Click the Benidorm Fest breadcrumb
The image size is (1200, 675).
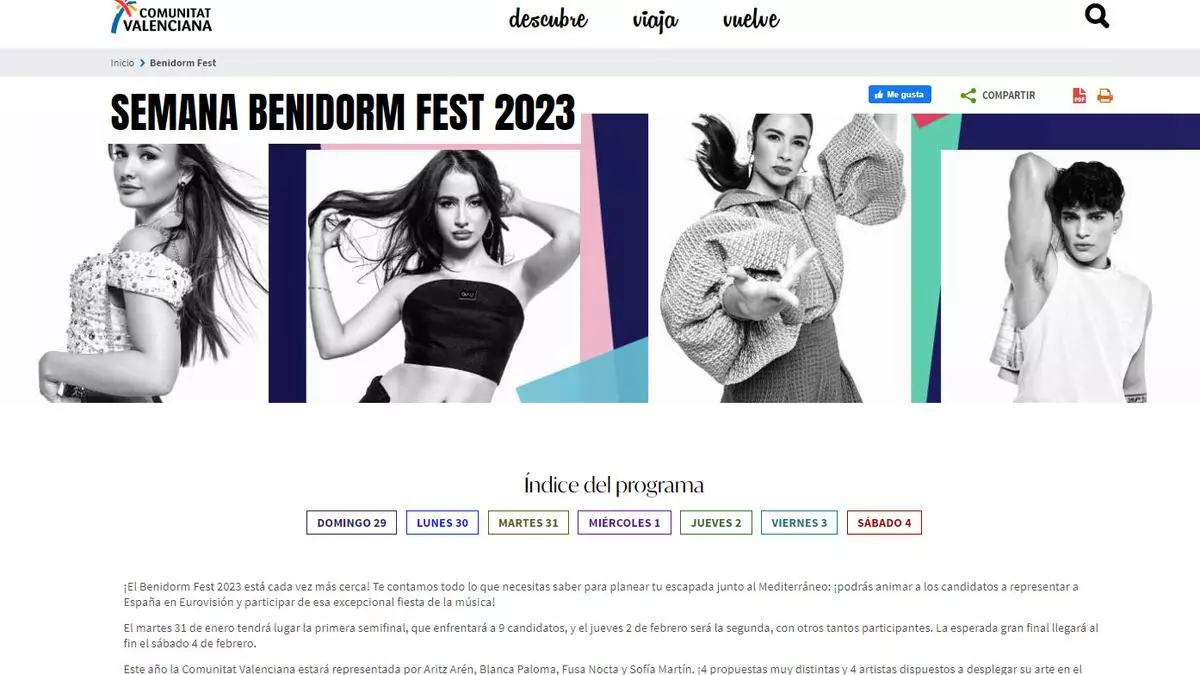(x=183, y=63)
